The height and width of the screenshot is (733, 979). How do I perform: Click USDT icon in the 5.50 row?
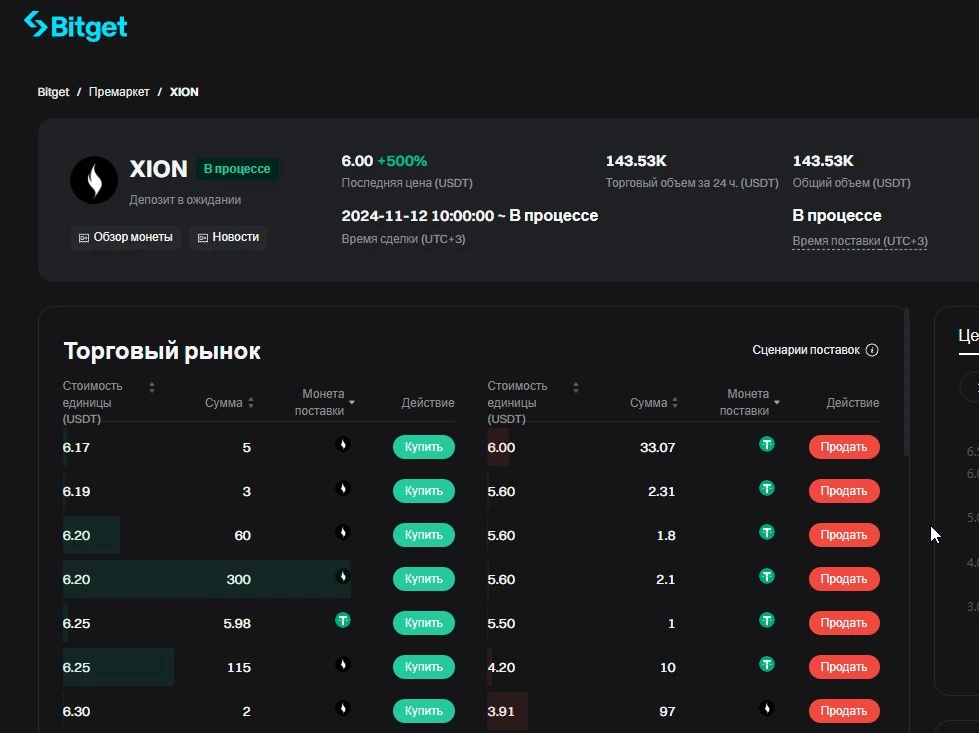(x=767, y=620)
